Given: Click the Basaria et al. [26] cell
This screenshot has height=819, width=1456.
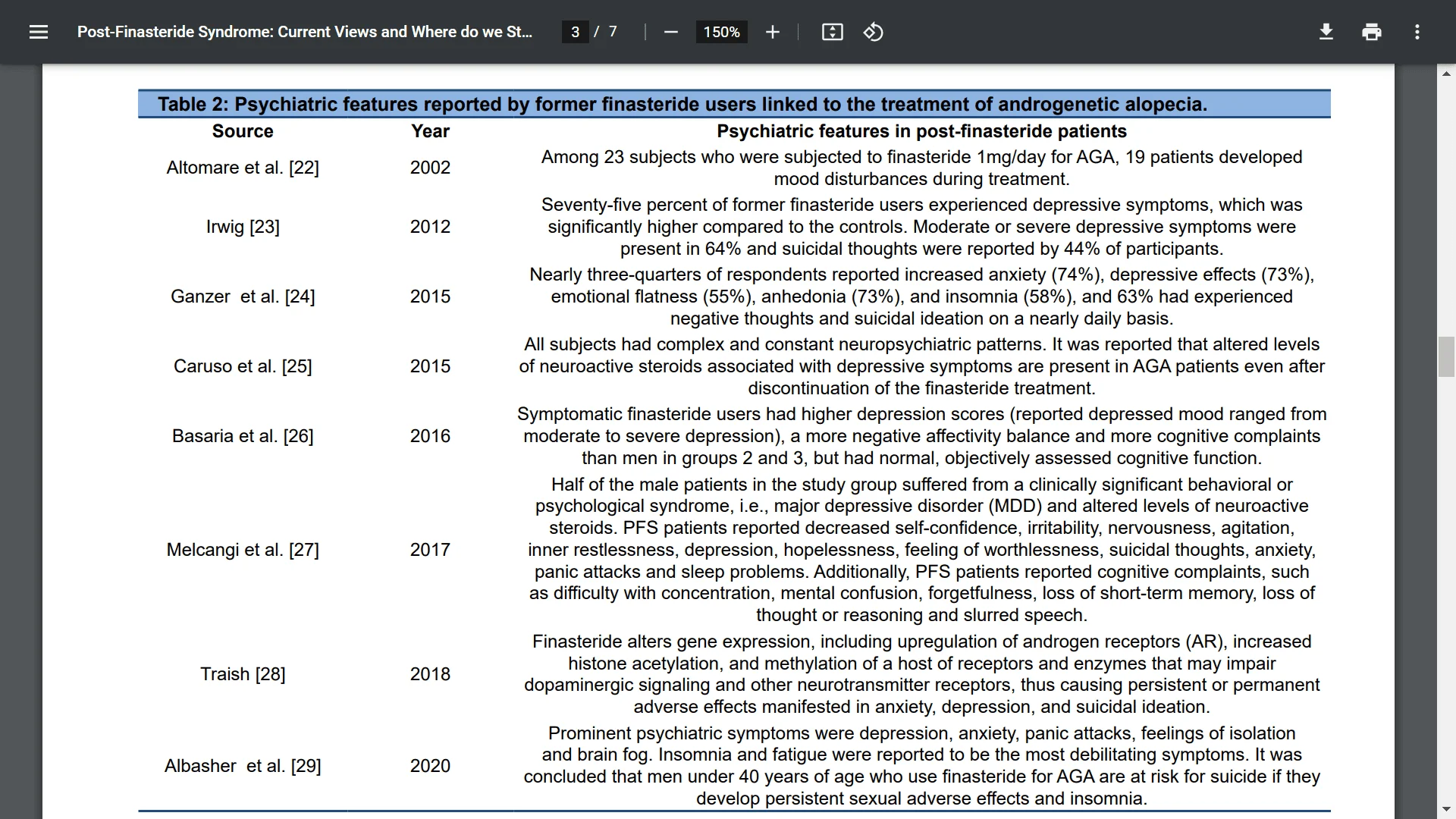Looking at the screenshot, I should coord(243,436).
